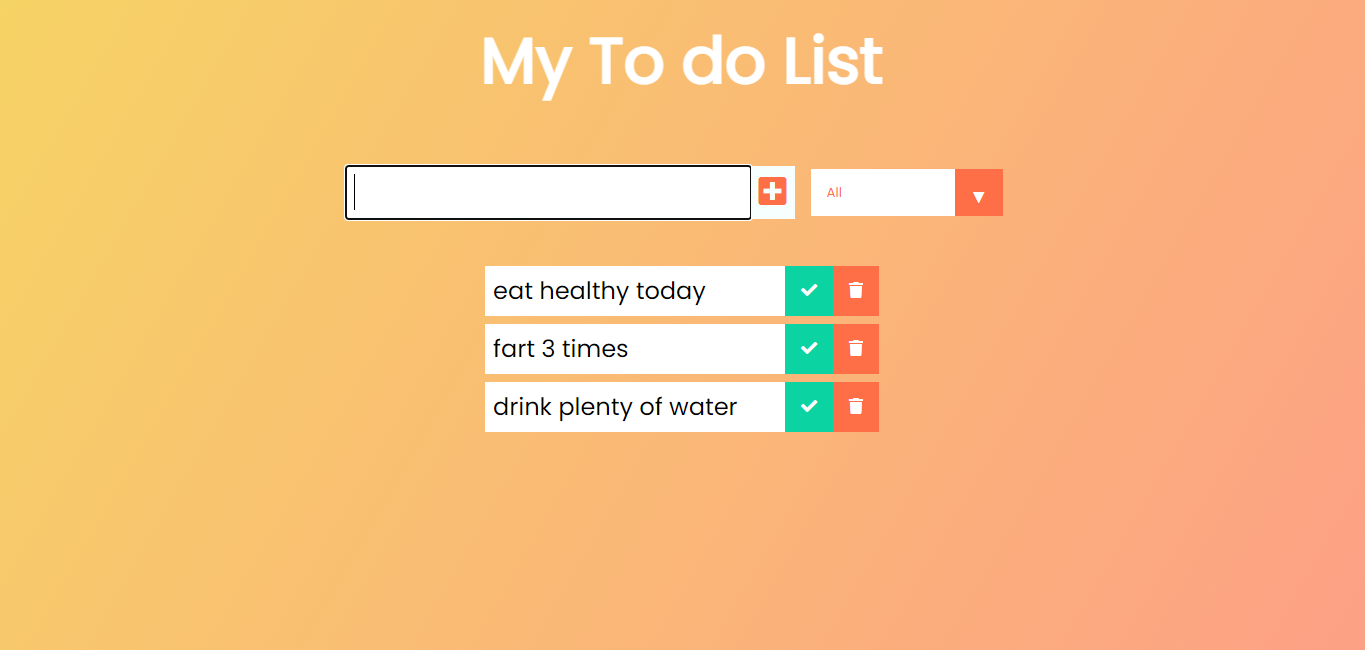Focus the new task text field
Viewport: 1365px width, 650px height.
(548, 192)
